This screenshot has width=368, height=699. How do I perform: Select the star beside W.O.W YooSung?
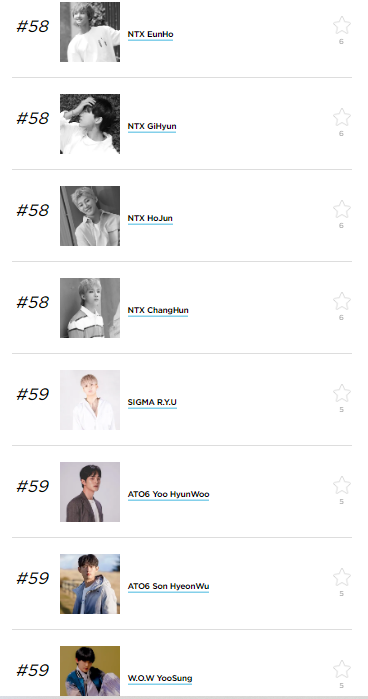[x=342, y=669]
